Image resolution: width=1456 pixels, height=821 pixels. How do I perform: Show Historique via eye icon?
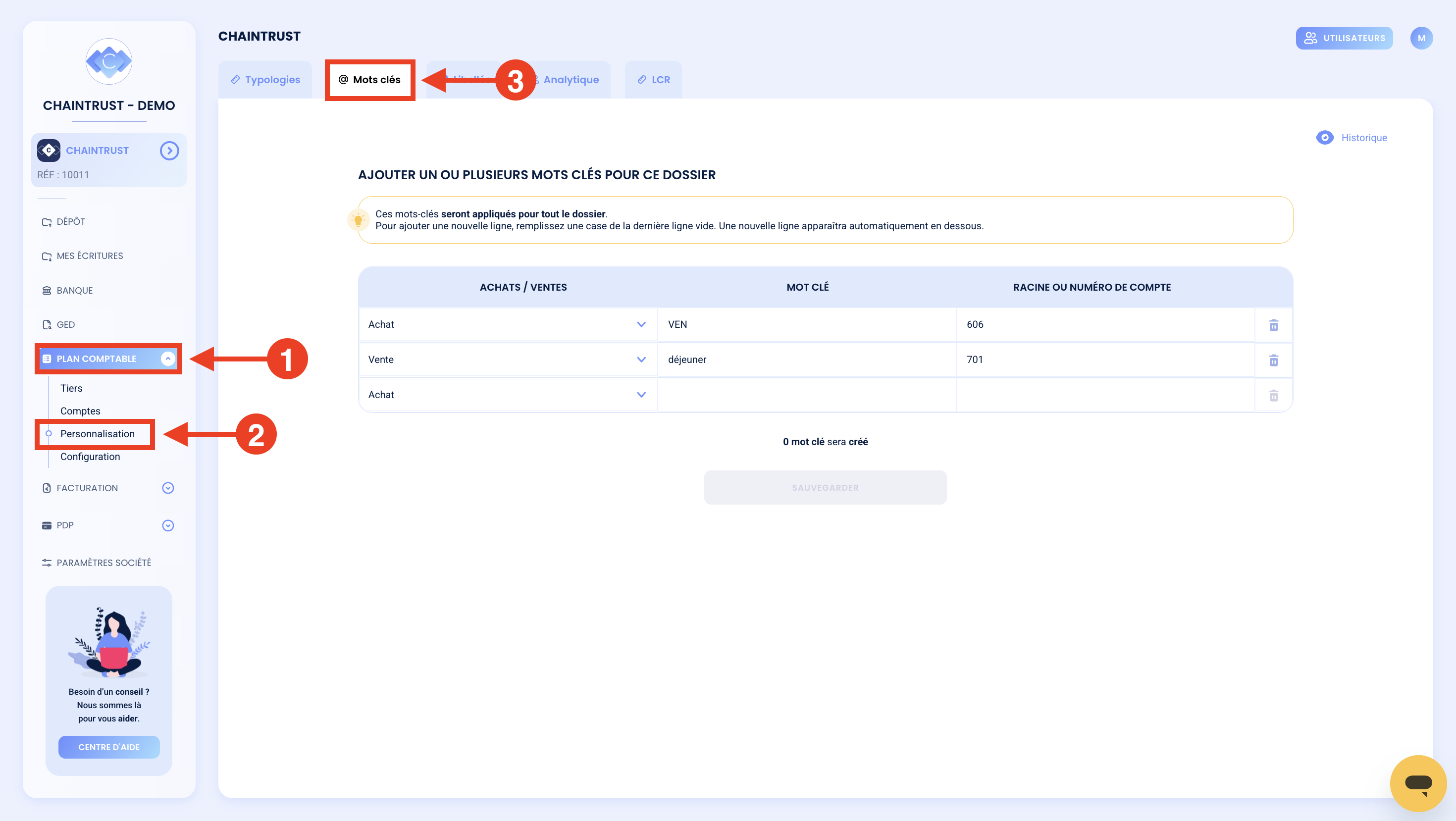[x=1324, y=138]
